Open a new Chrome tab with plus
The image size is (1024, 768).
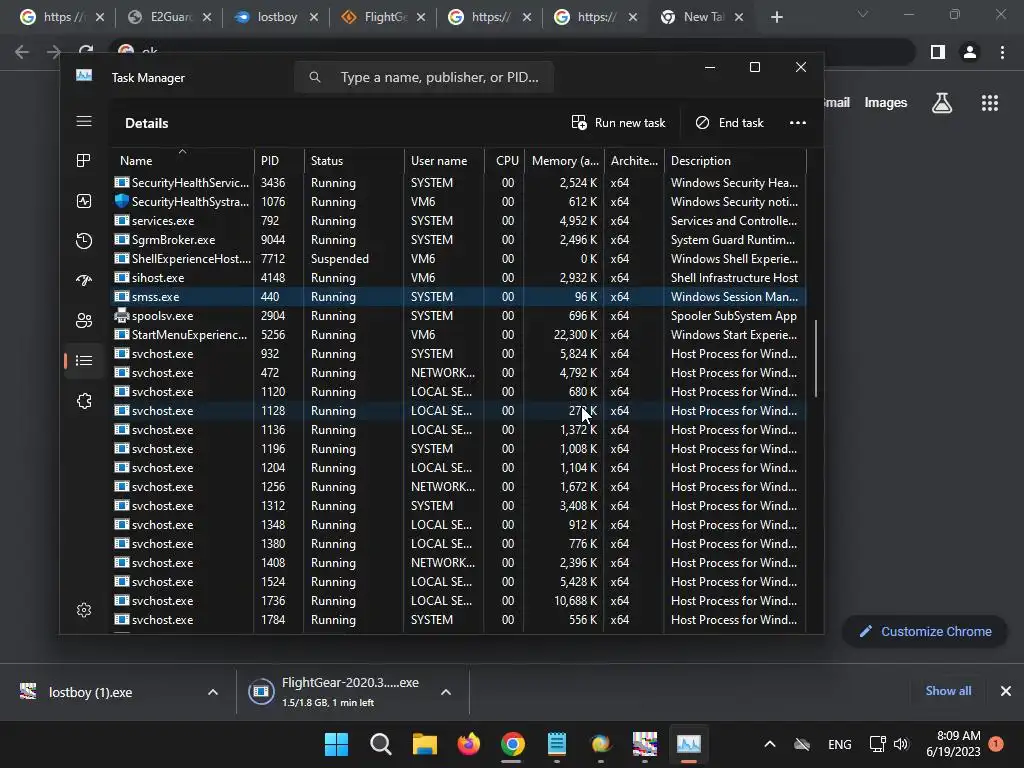(776, 17)
